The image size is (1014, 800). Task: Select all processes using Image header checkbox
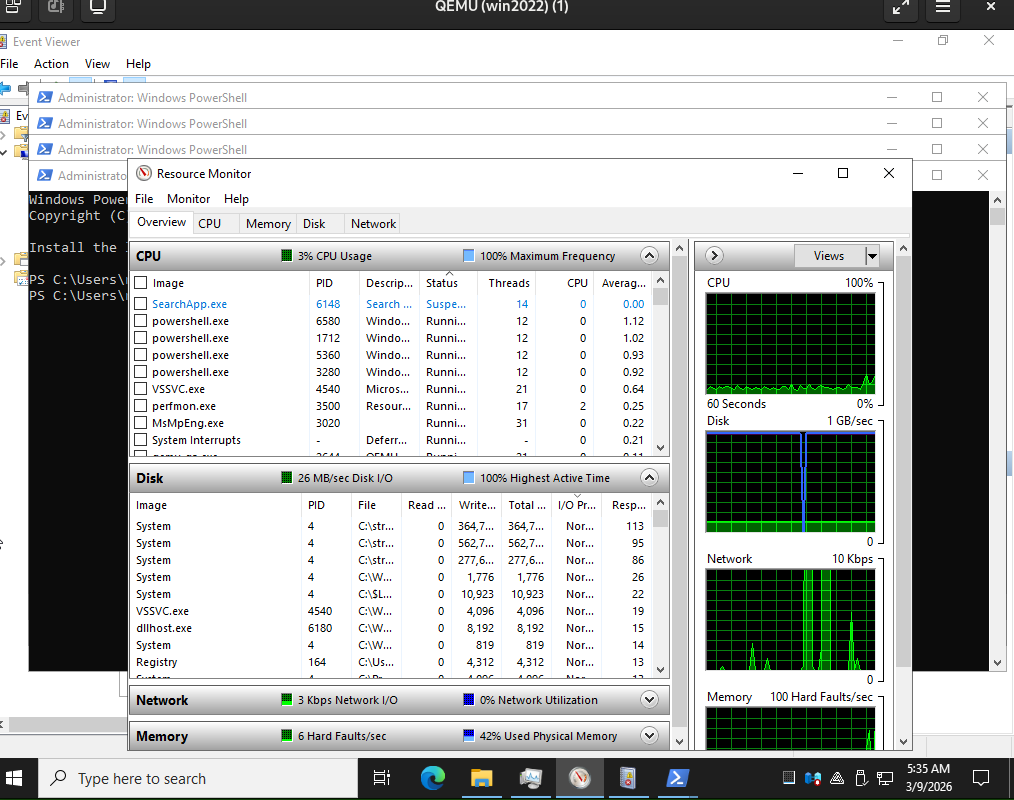click(141, 283)
